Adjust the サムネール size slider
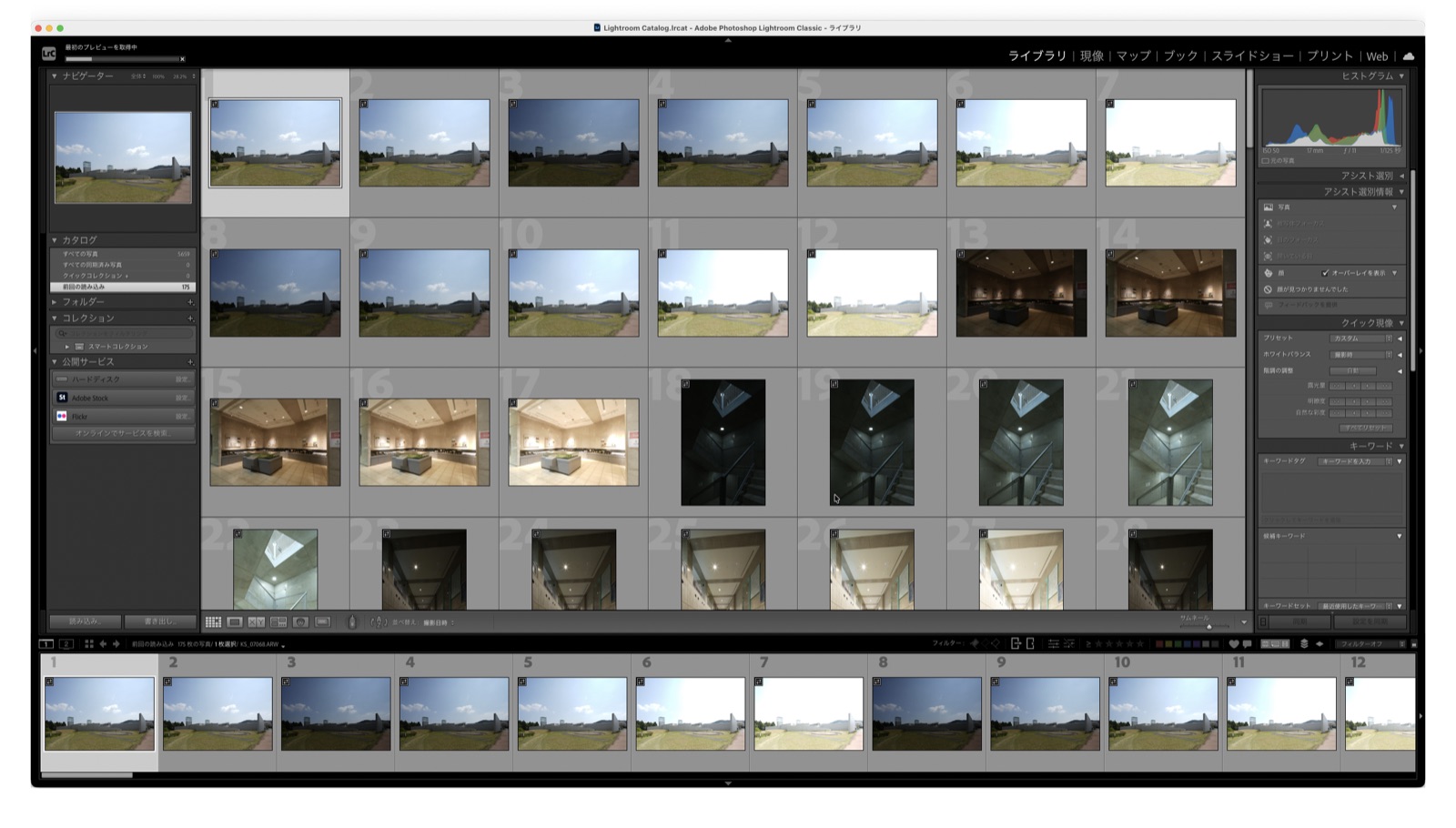The height and width of the screenshot is (828, 1456). tap(1209, 627)
